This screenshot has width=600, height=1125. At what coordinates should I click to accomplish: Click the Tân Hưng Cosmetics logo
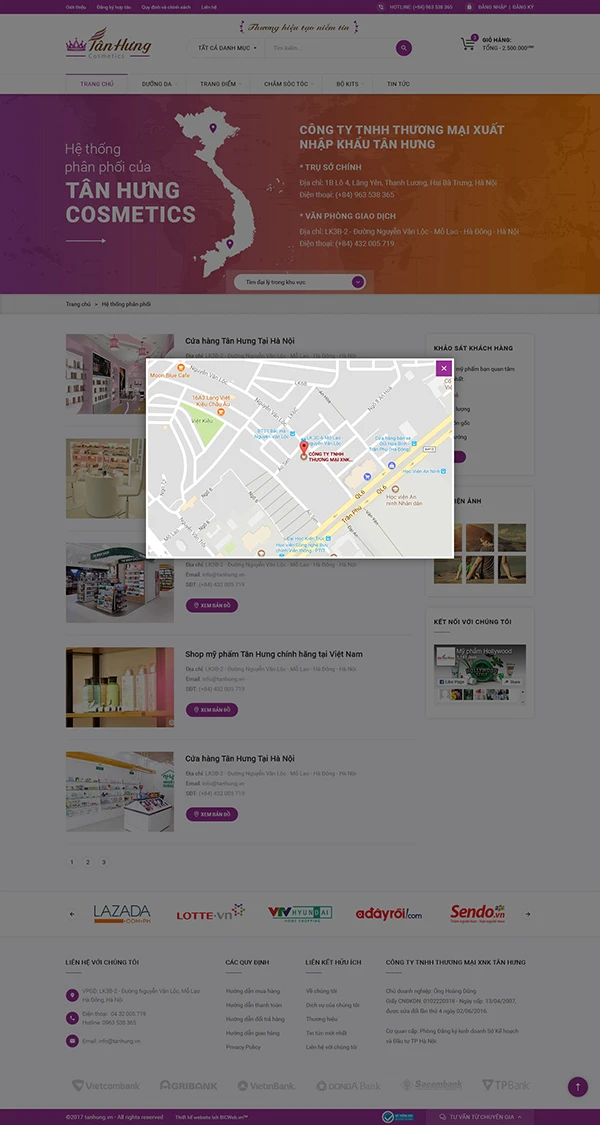108,44
